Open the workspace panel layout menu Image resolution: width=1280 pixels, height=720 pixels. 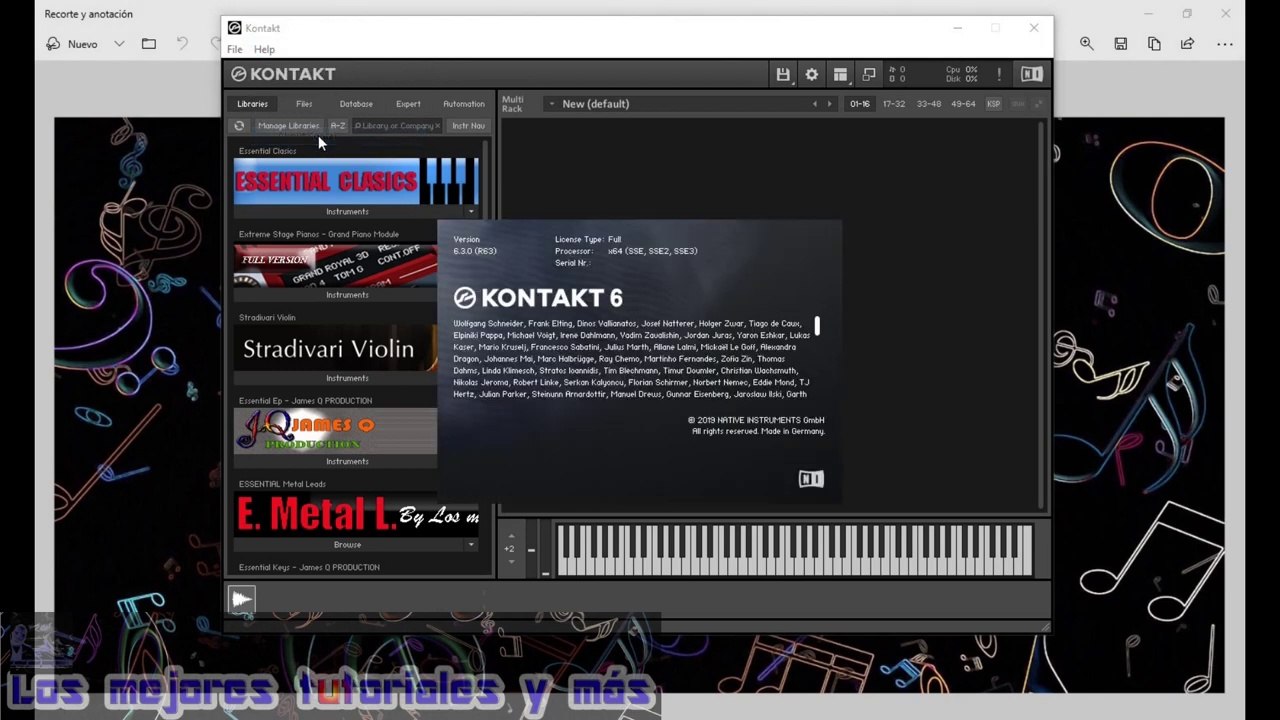[840, 74]
